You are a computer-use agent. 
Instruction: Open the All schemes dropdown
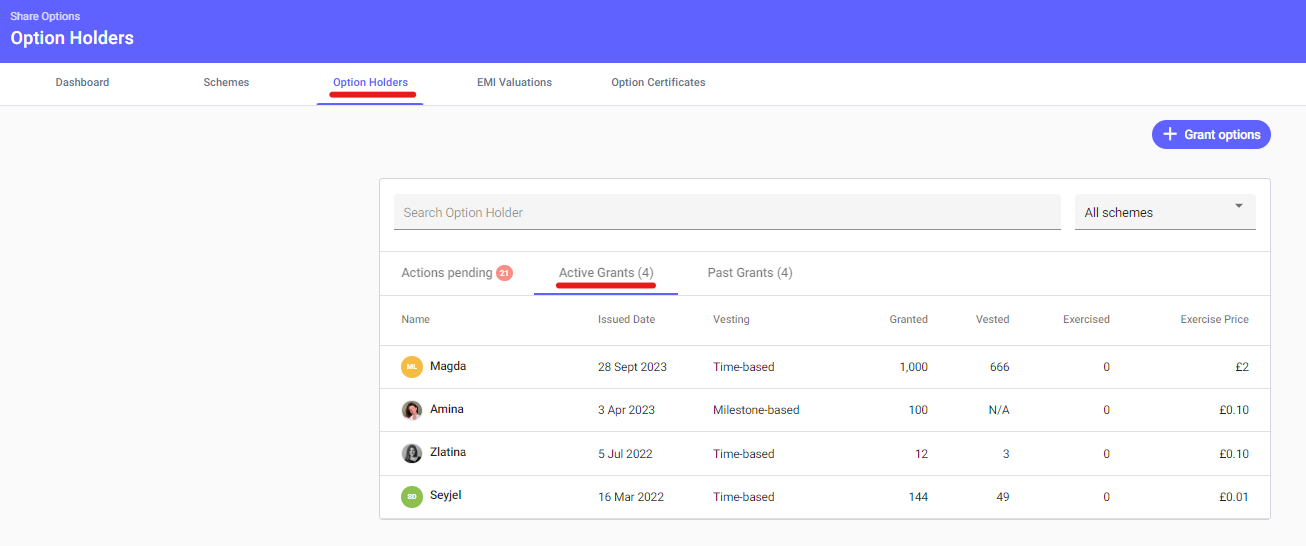point(1165,212)
